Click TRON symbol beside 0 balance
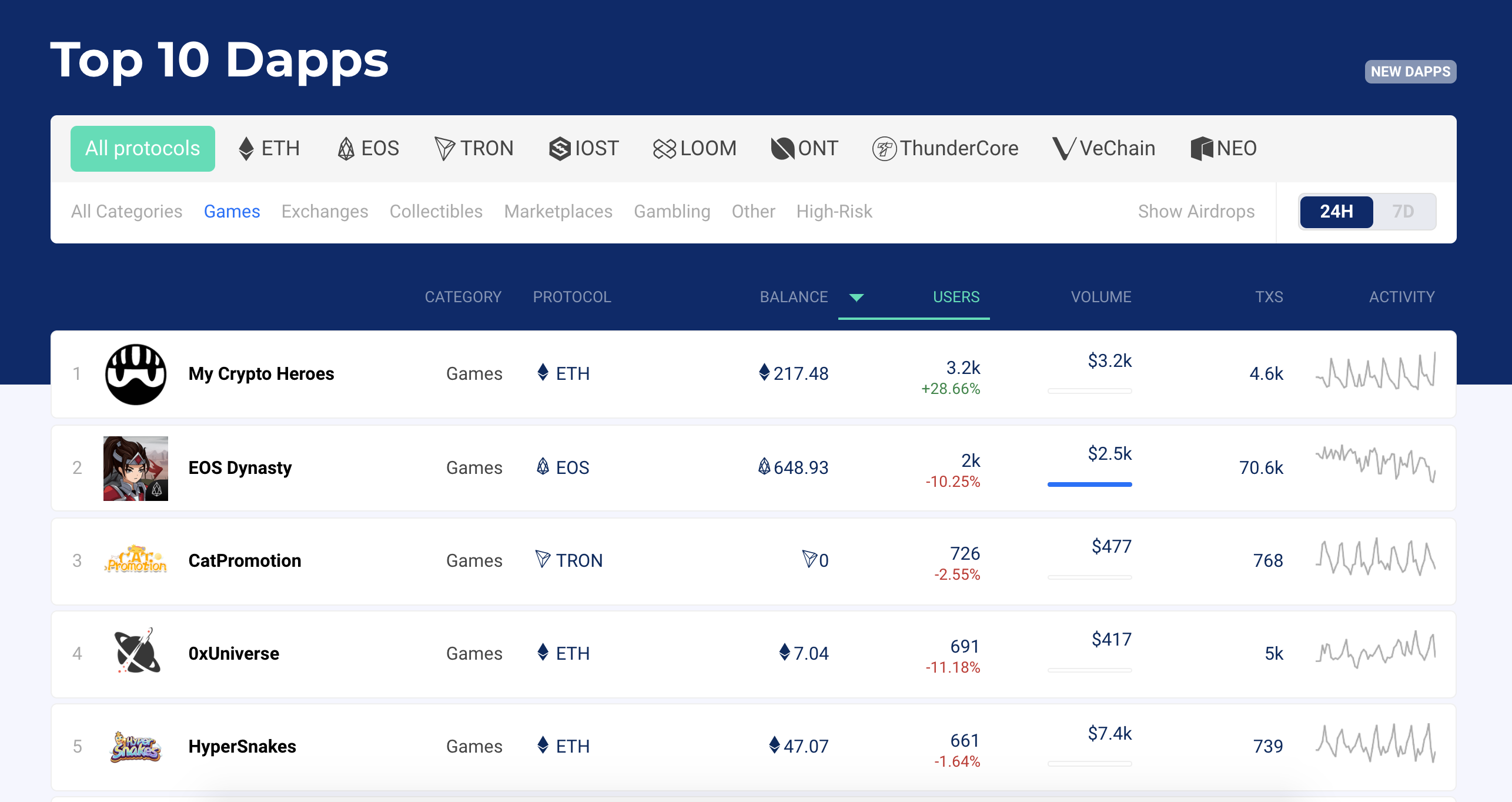 tap(810, 559)
